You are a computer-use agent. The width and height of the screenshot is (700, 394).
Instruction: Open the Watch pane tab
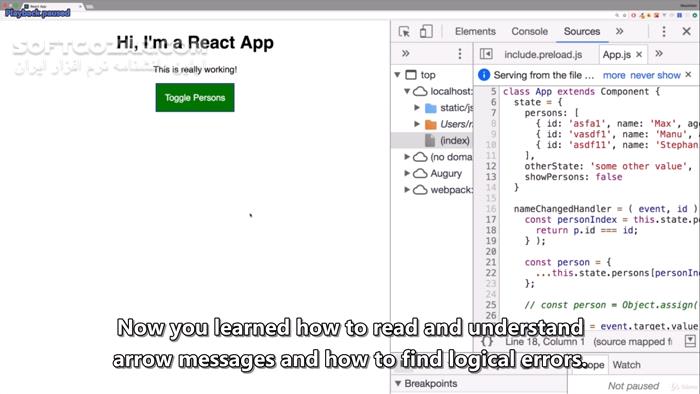click(x=626, y=365)
